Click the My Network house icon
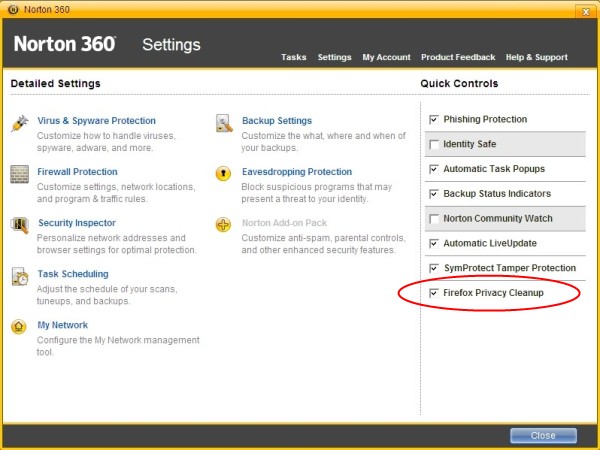This screenshot has width=600, height=450. click(19, 327)
